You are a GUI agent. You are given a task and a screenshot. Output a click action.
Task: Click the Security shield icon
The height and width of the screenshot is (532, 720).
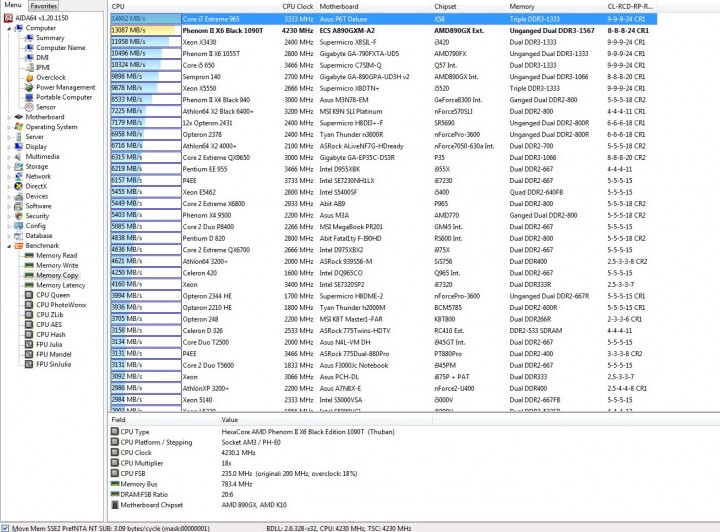tap(19, 216)
